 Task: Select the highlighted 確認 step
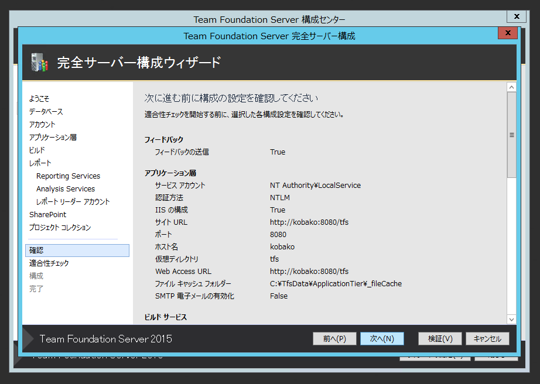click(x=77, y=250)
